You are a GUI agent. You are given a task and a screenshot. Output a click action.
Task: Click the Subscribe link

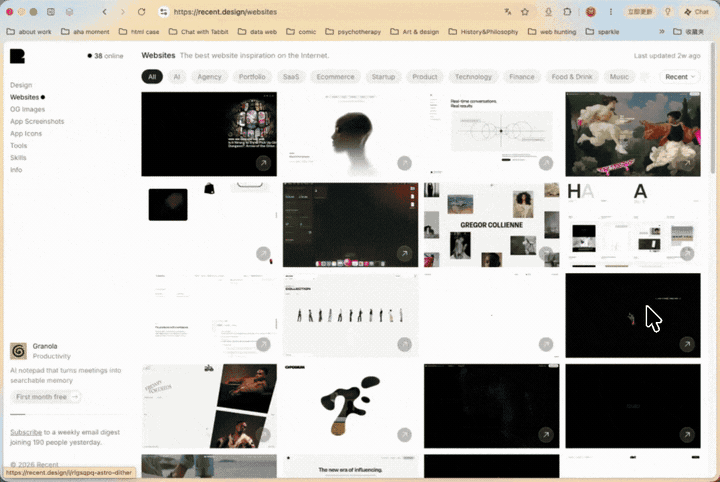(x=26, y=432)
